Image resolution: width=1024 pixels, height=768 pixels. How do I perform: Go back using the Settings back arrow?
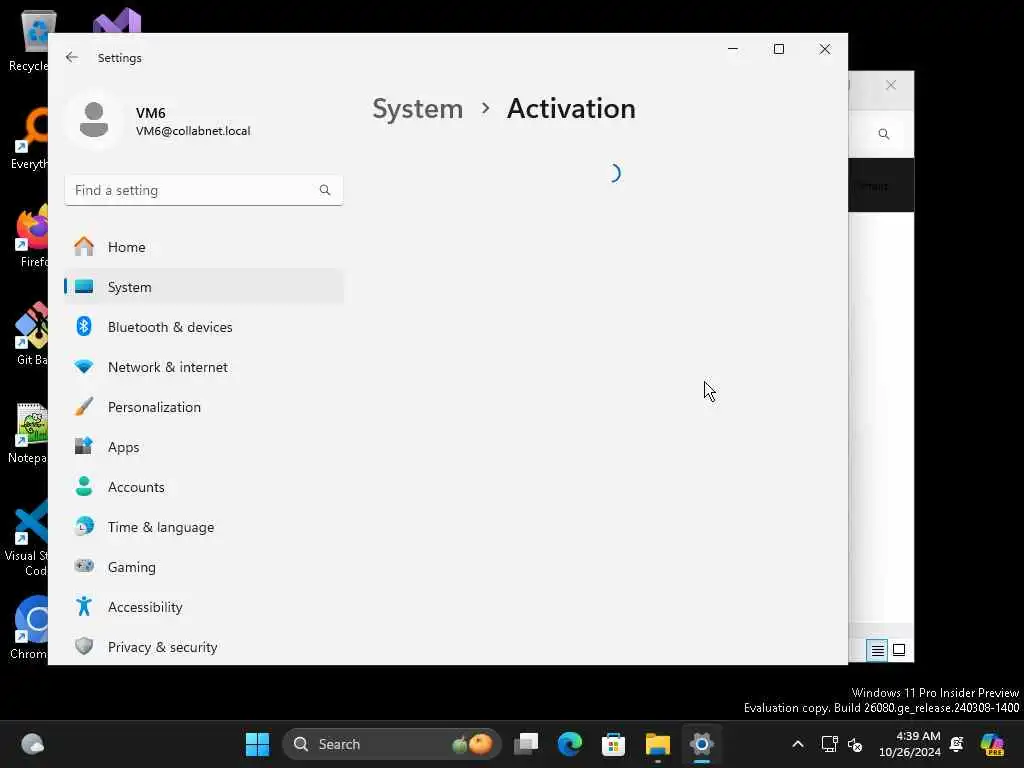[72, 57]
